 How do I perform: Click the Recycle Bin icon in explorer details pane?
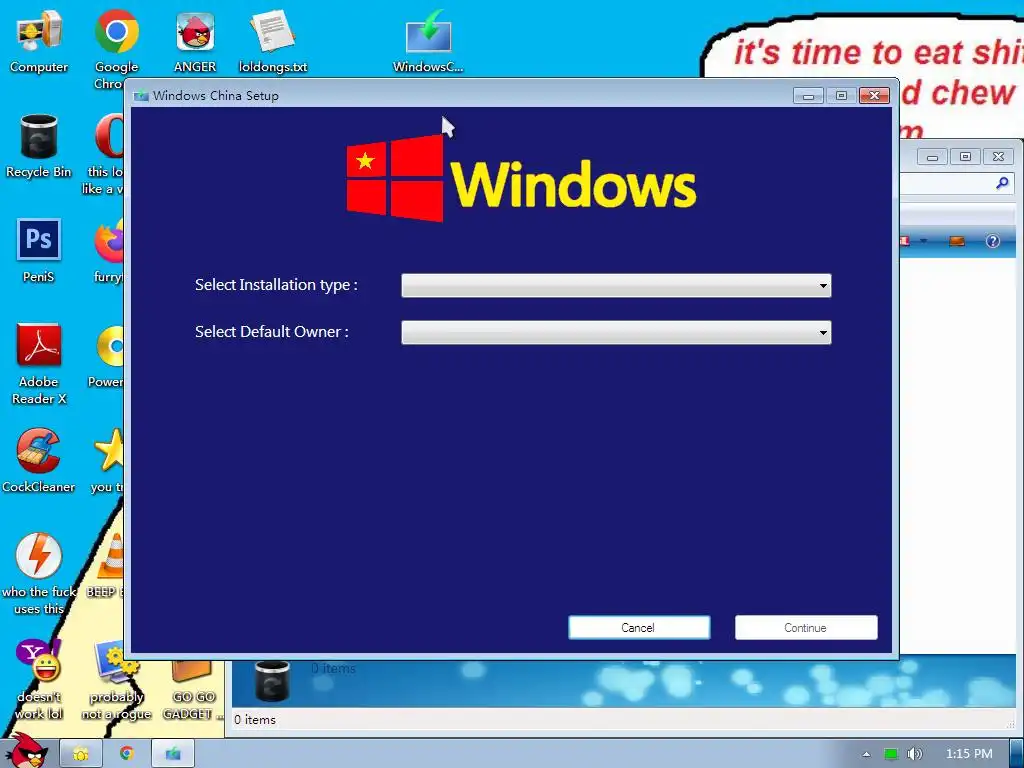[272, 682]
